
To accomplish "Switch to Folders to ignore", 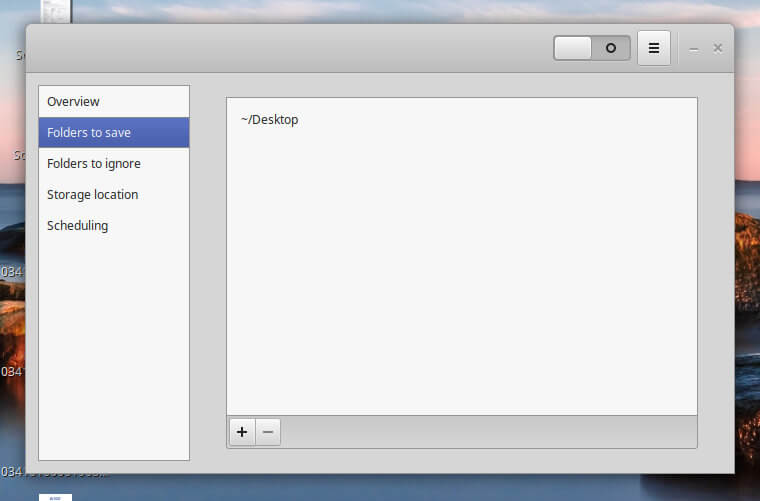I will point(113,164).
